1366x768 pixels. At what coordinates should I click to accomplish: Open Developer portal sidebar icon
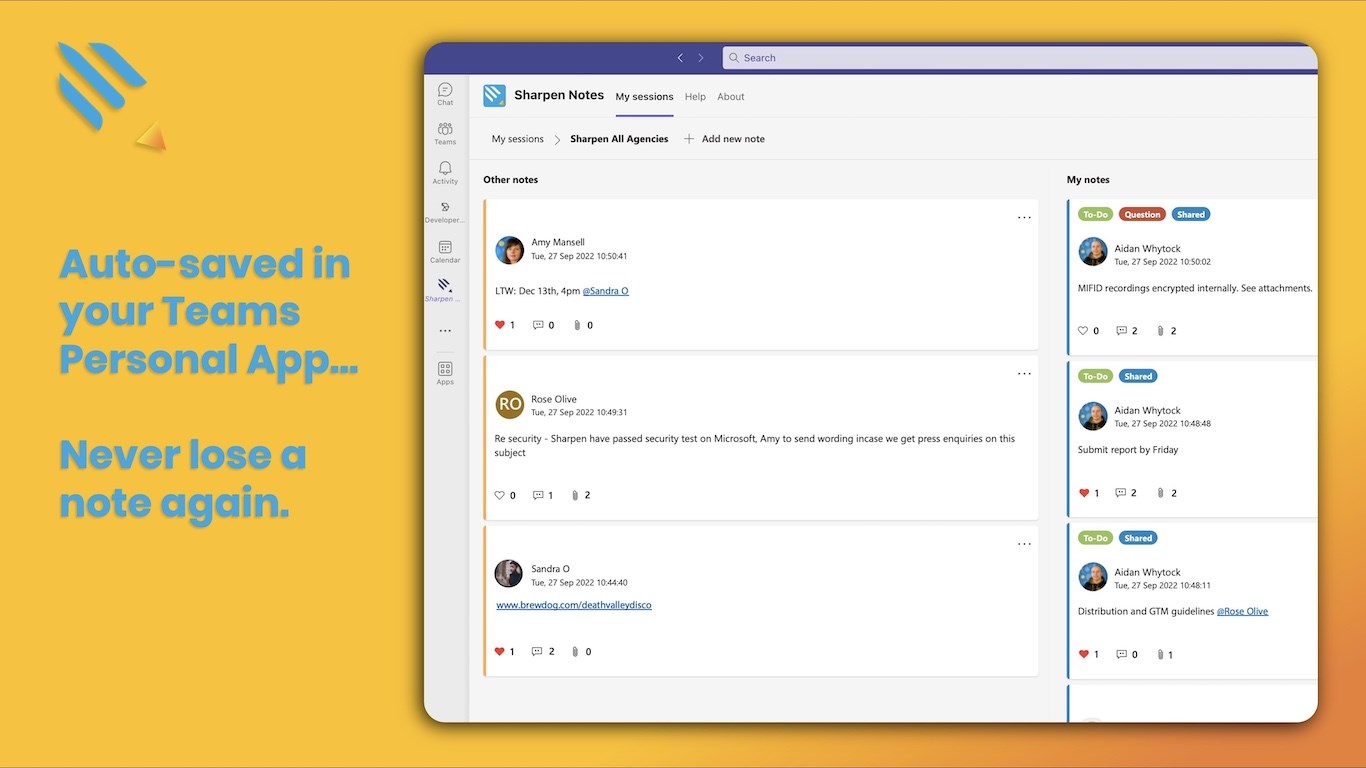tap(445, 212)
